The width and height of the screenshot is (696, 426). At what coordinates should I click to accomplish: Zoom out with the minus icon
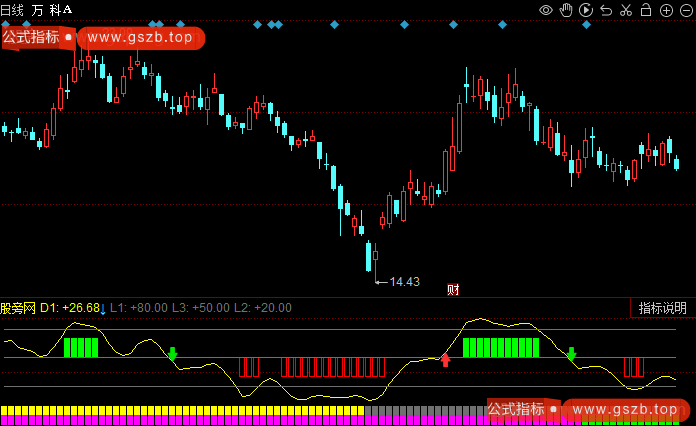pos(684,10)
